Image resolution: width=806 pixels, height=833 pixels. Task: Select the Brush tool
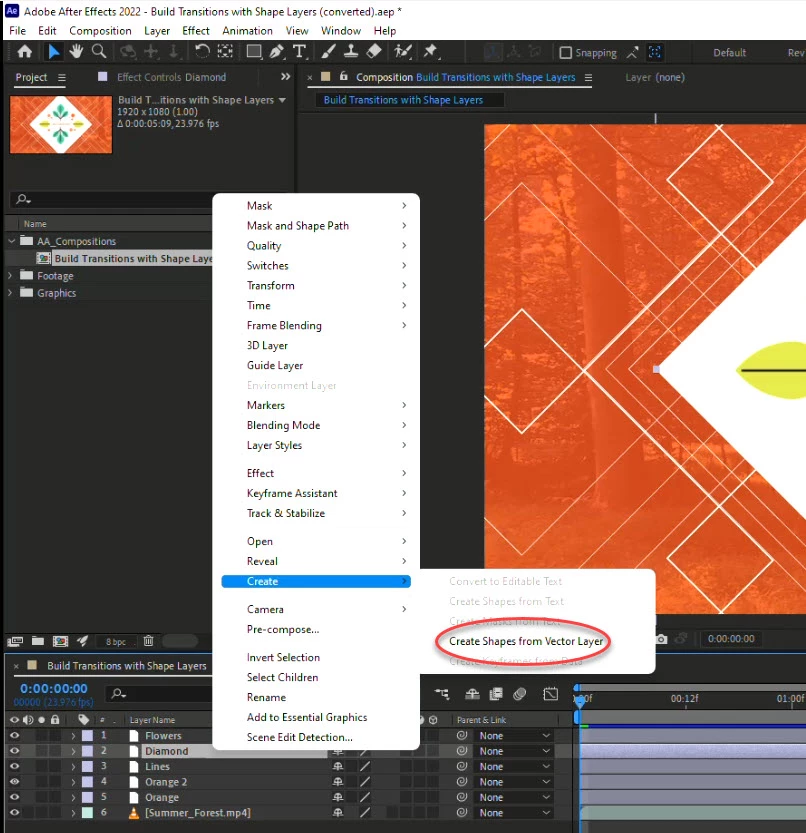tap(328, 52)
